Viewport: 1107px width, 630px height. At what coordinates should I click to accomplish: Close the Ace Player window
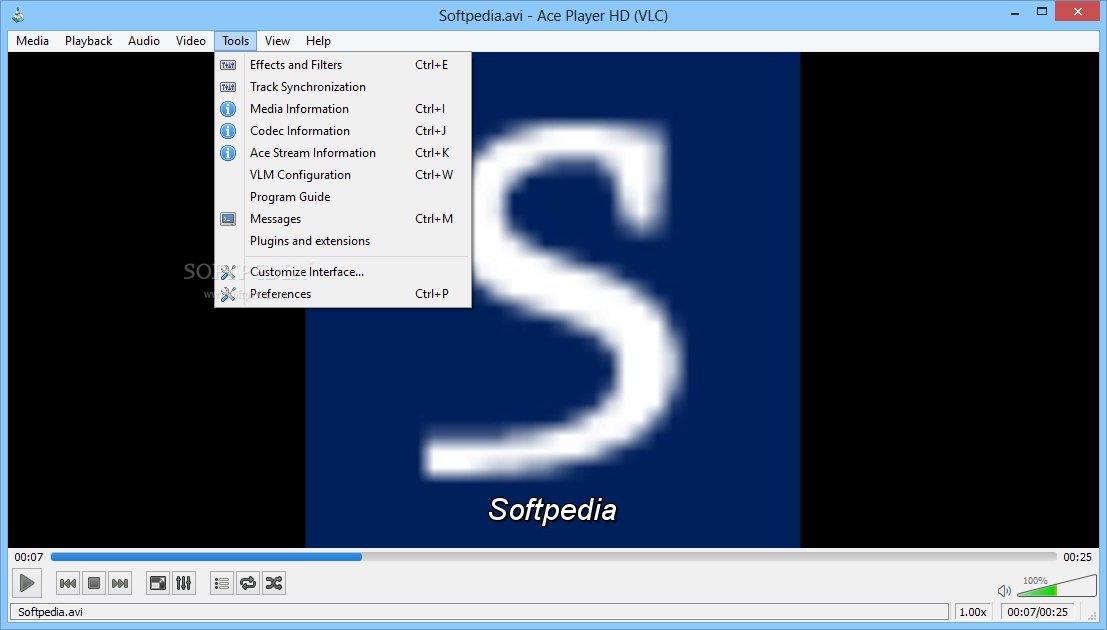[1078, 11]
